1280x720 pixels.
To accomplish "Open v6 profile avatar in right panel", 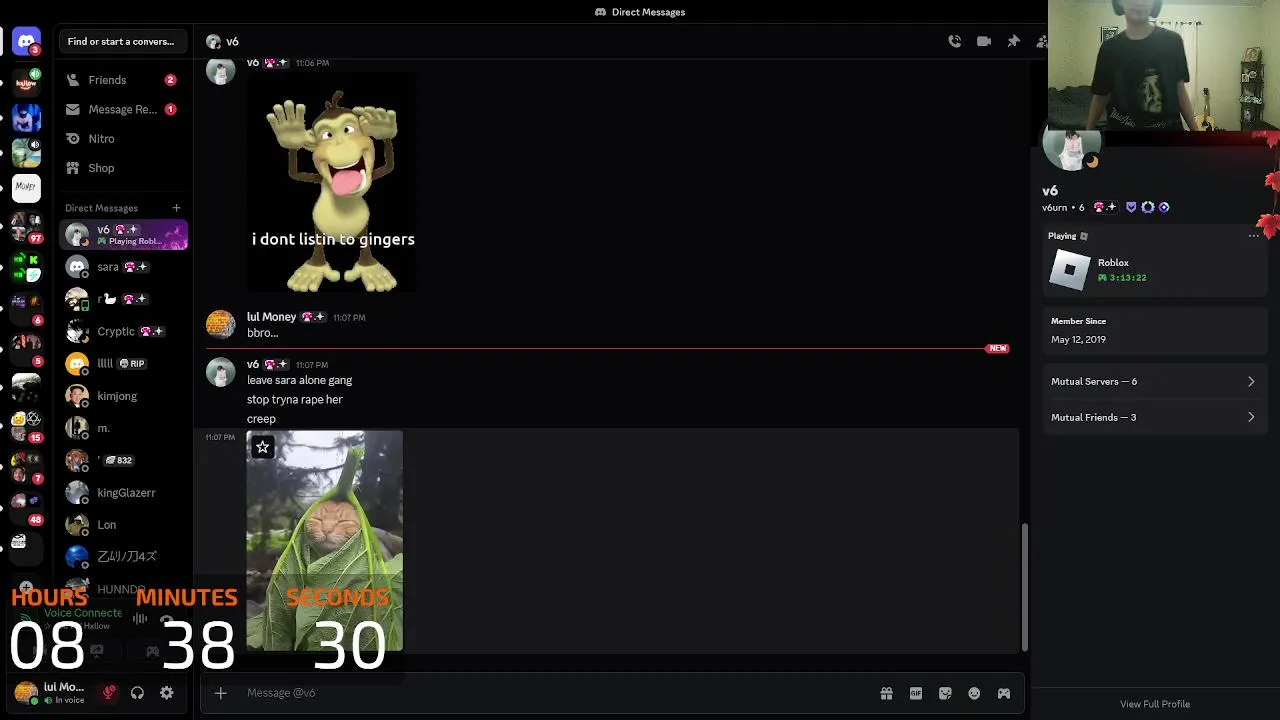I will pyautogui.click(x=1071, y=148).
